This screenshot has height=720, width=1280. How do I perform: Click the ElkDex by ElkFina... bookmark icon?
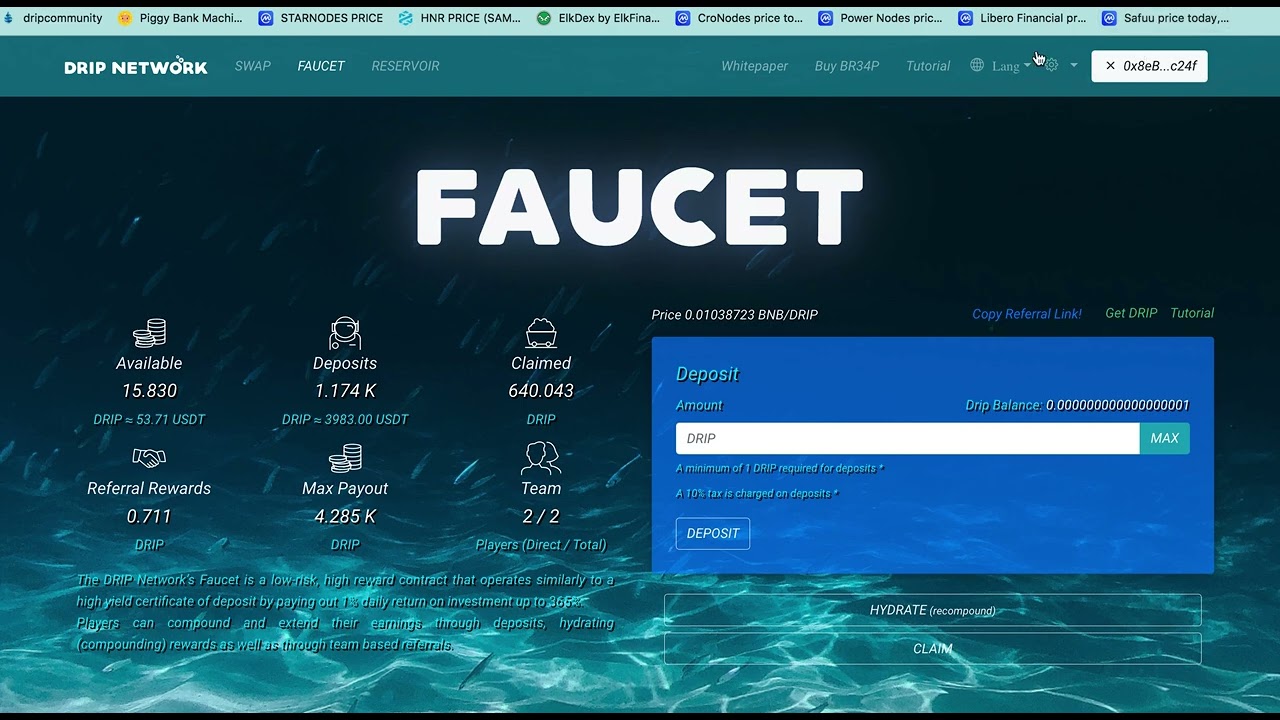(544, 18)
